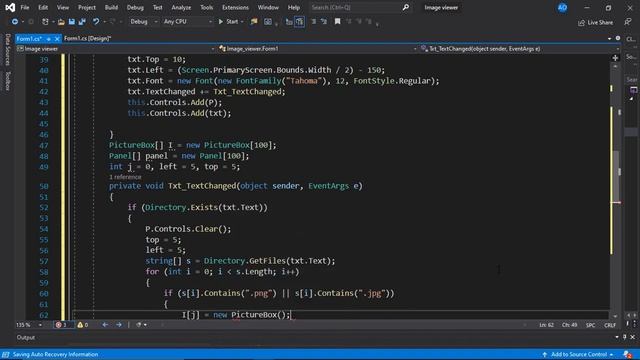Open the File menu
This screenshot has width=640, height=360.
(25, 7)
